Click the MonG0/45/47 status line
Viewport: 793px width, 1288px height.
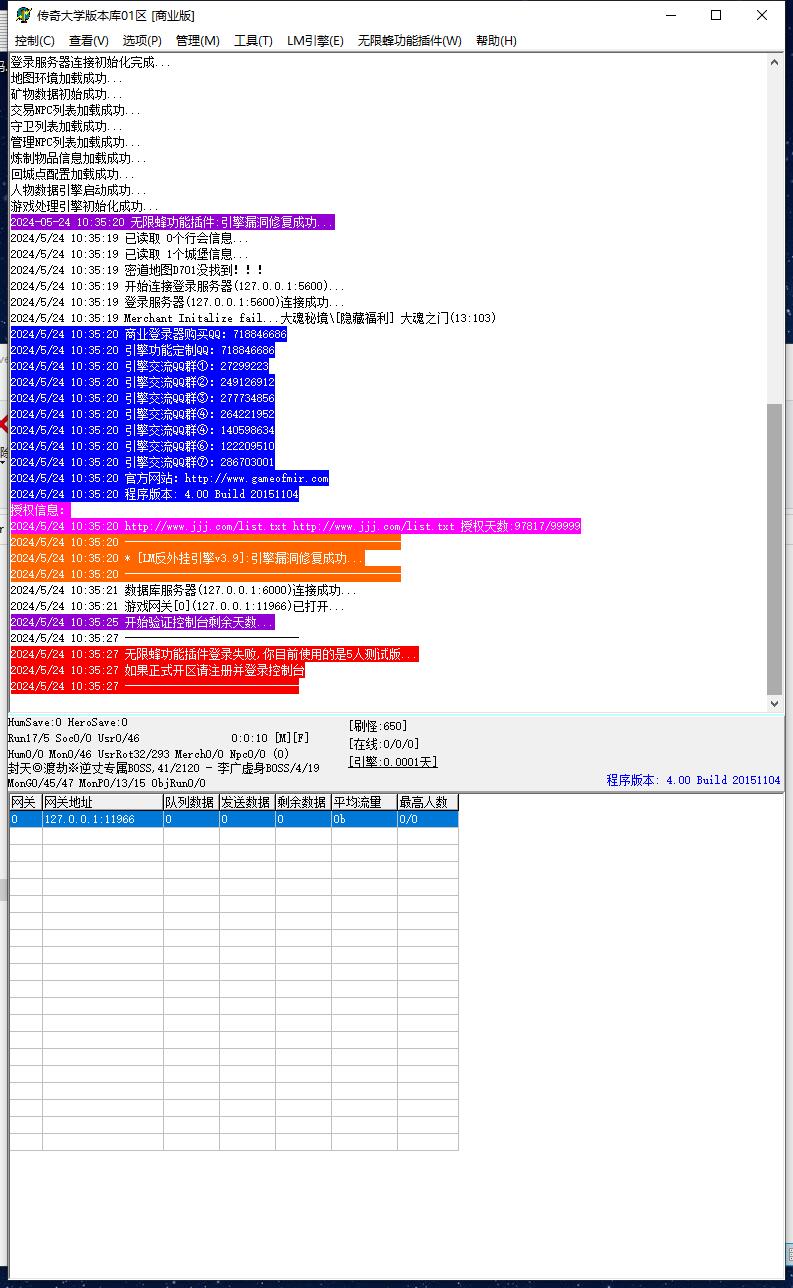pos(107,783)
